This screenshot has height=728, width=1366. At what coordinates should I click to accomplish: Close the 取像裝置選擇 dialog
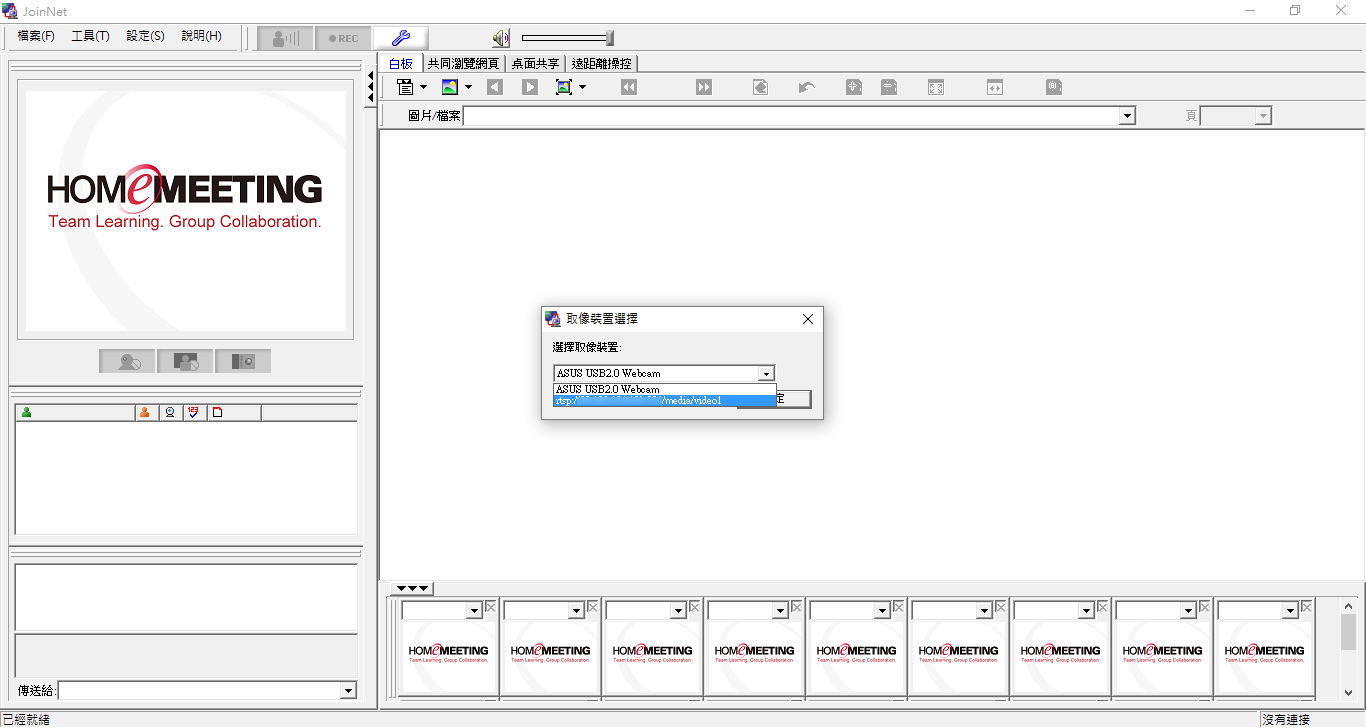click(808, 319)
